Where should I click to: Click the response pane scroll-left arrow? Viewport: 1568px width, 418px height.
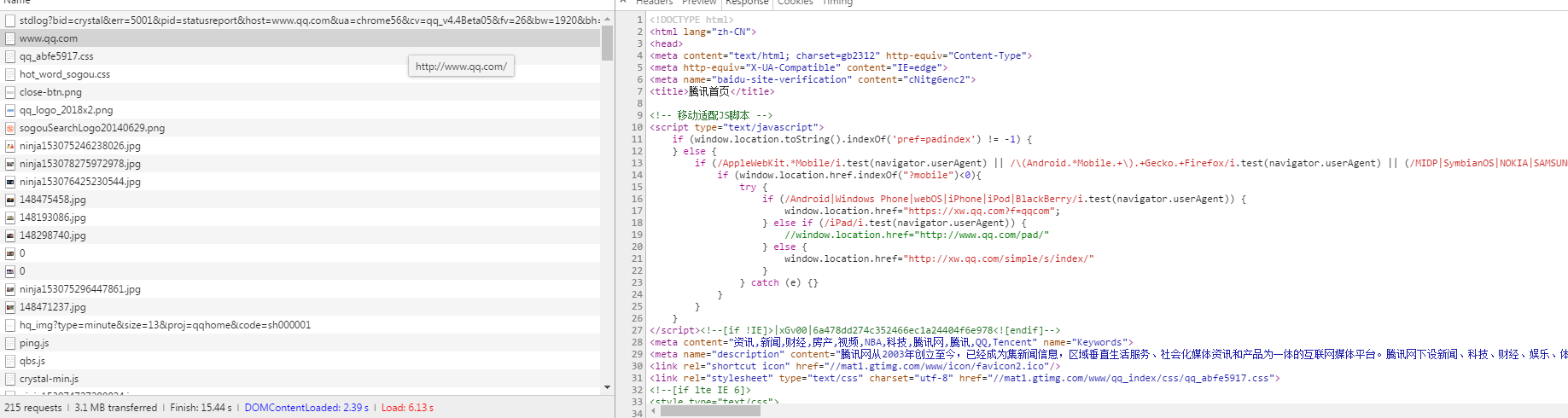tap(654, 411)
